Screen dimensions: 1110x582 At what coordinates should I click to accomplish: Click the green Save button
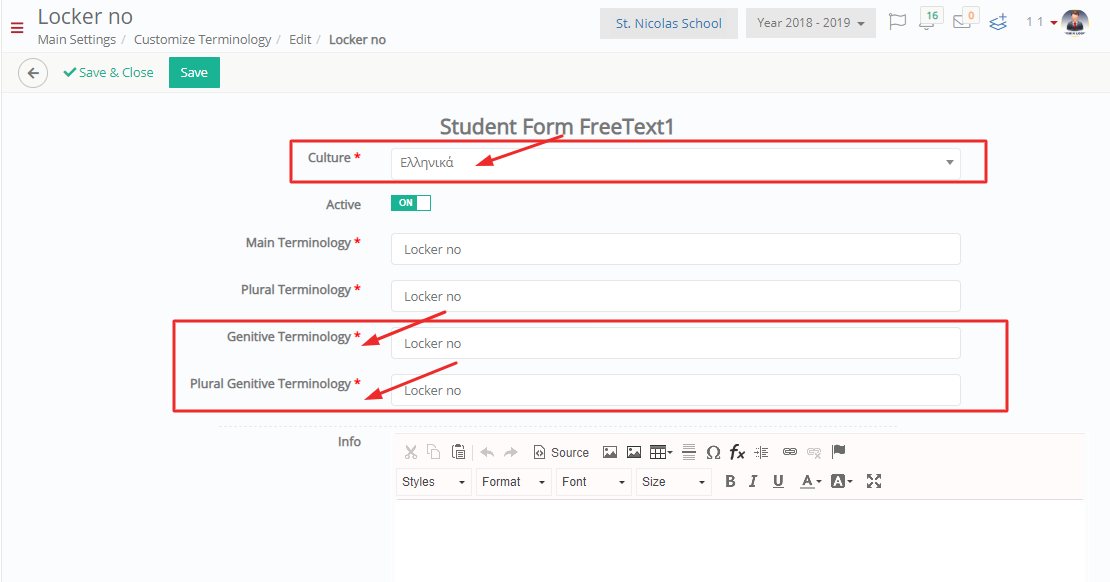point(194,73)
